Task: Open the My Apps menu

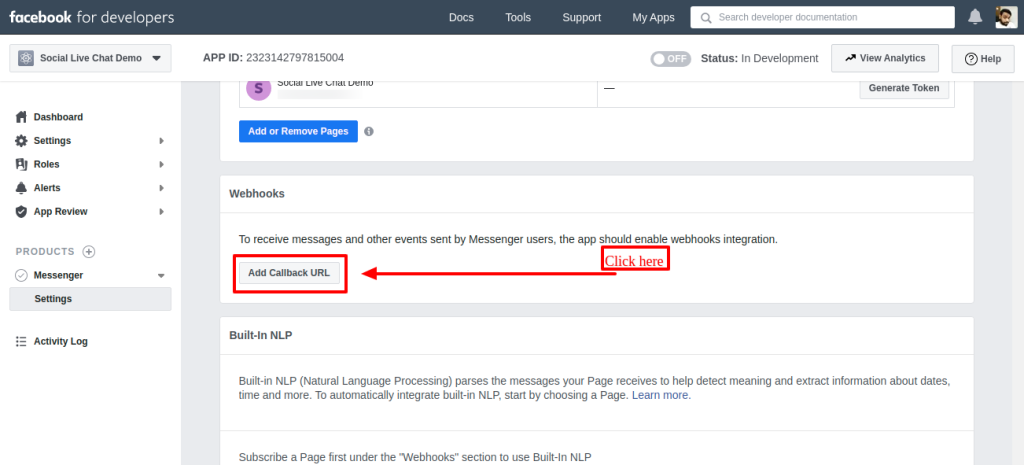Action: [653, 18]
